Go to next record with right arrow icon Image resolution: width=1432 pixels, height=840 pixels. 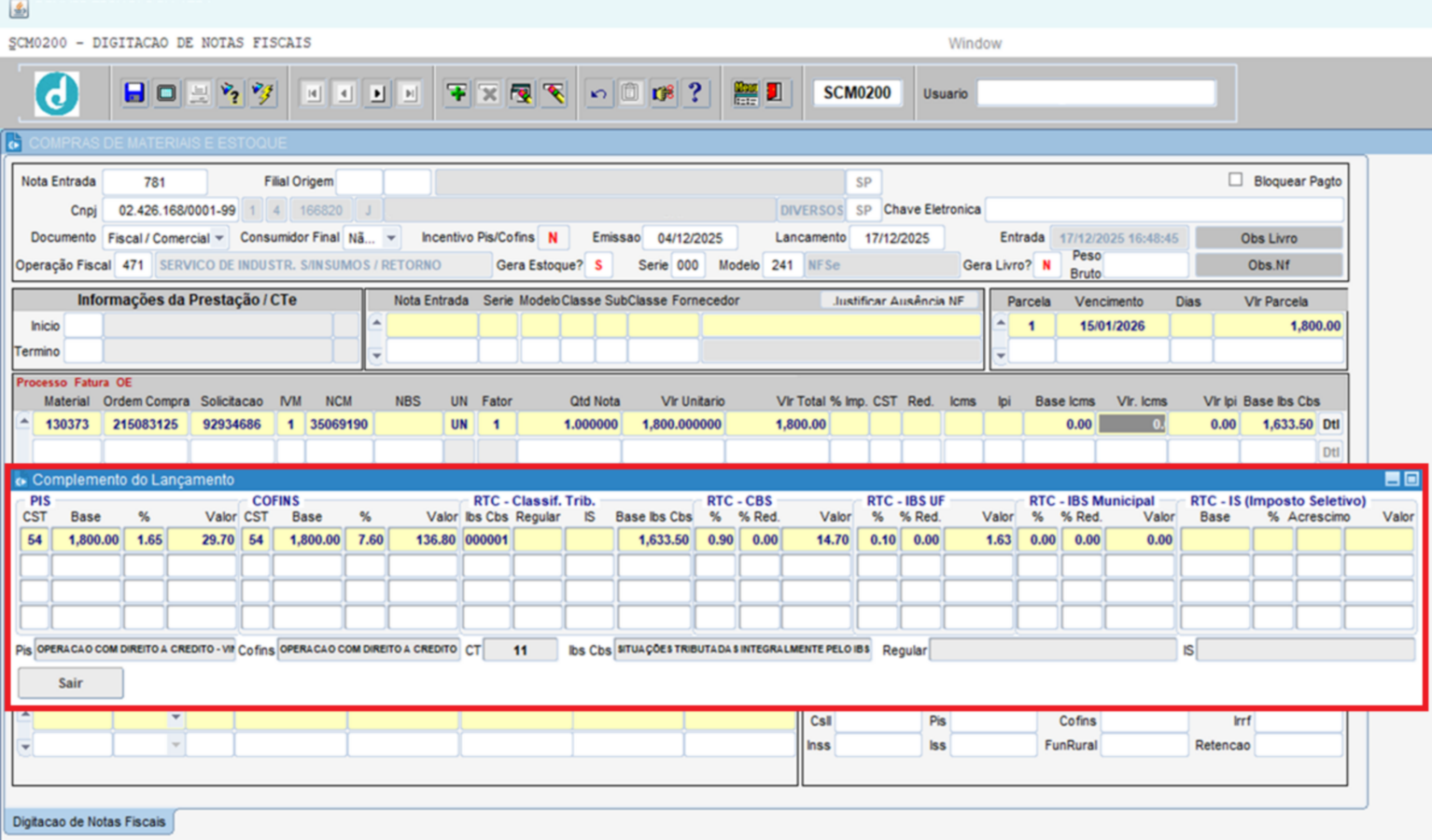(377, 93)
